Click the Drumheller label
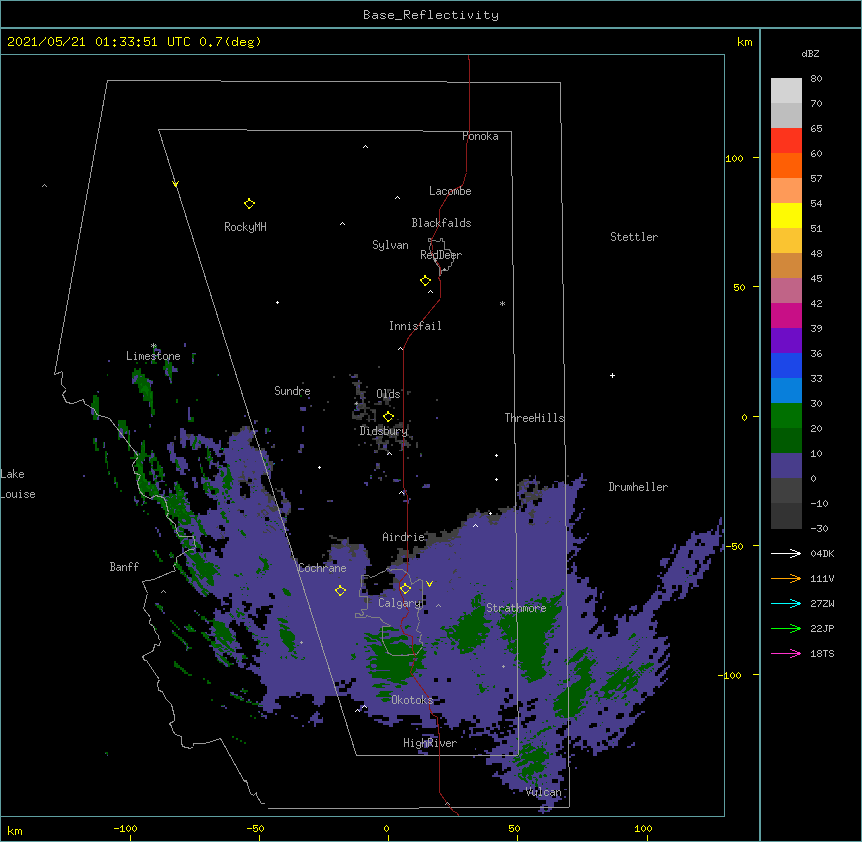Screen dimensions: 862x842 [x=638, y=487]
